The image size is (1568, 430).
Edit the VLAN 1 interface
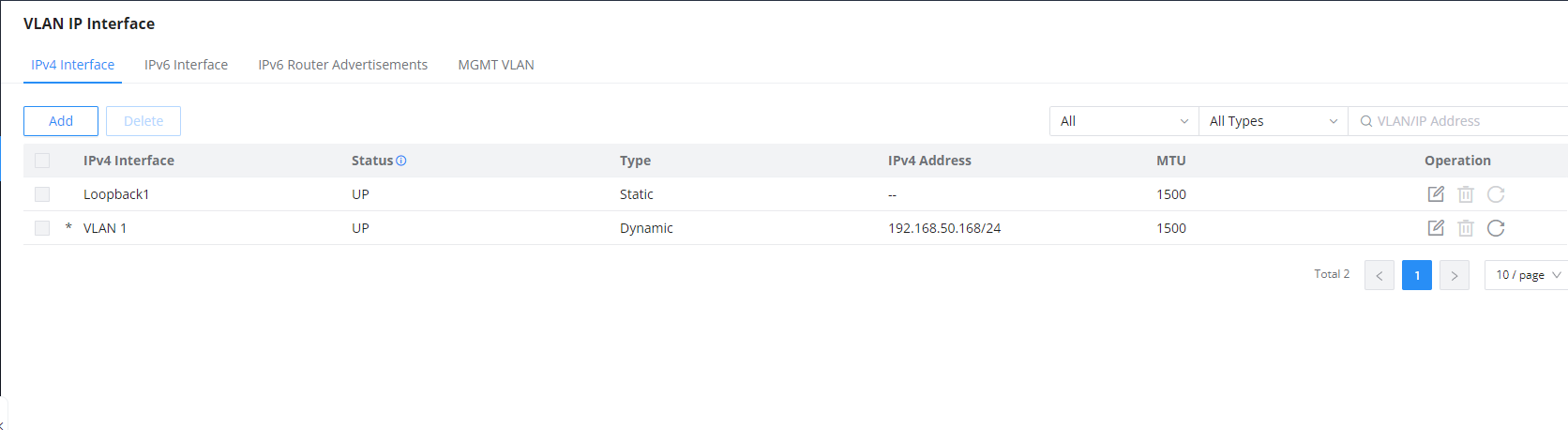coord(1436,228)
